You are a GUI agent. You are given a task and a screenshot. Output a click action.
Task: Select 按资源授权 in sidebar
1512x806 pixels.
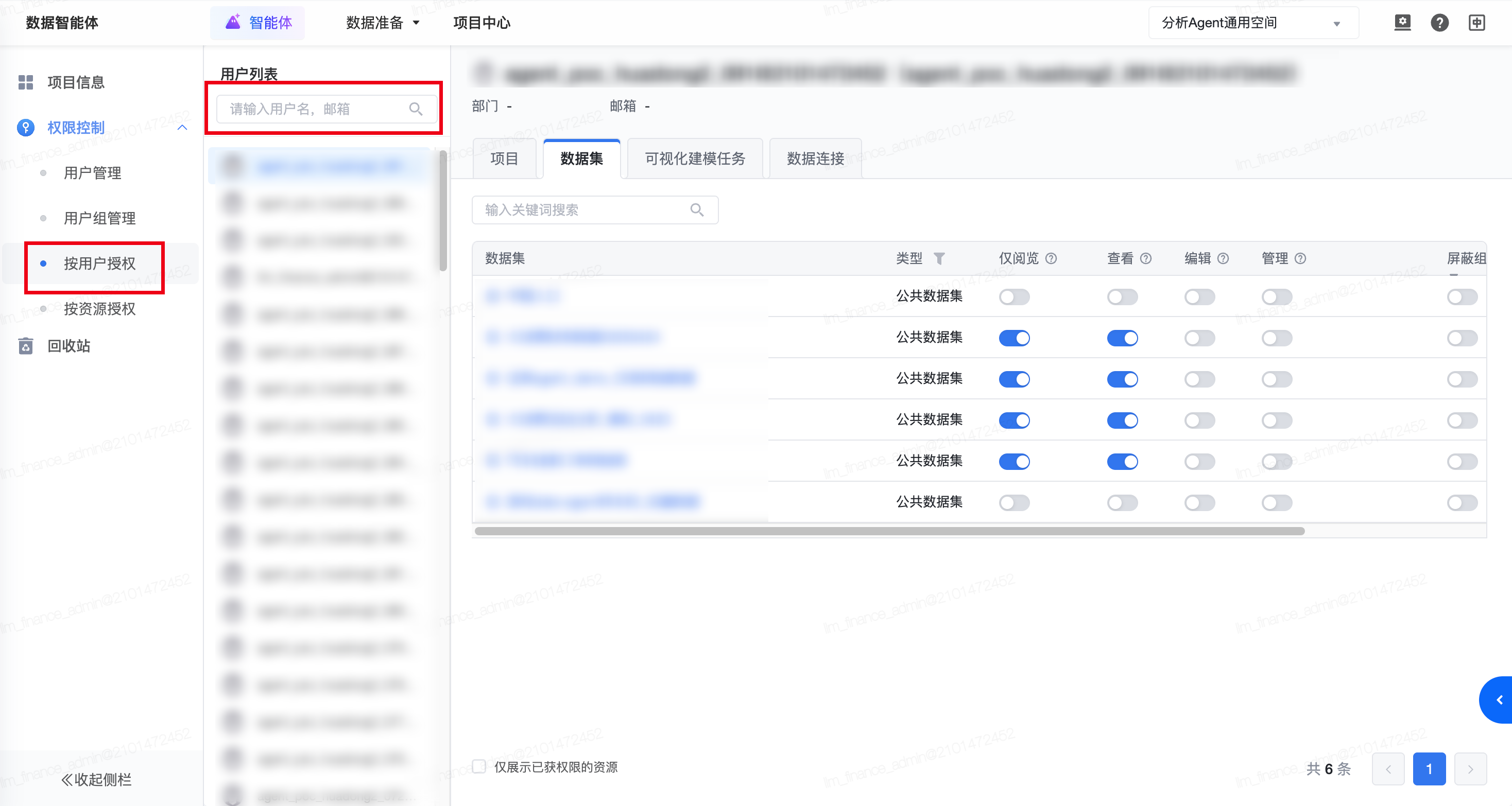100,309
